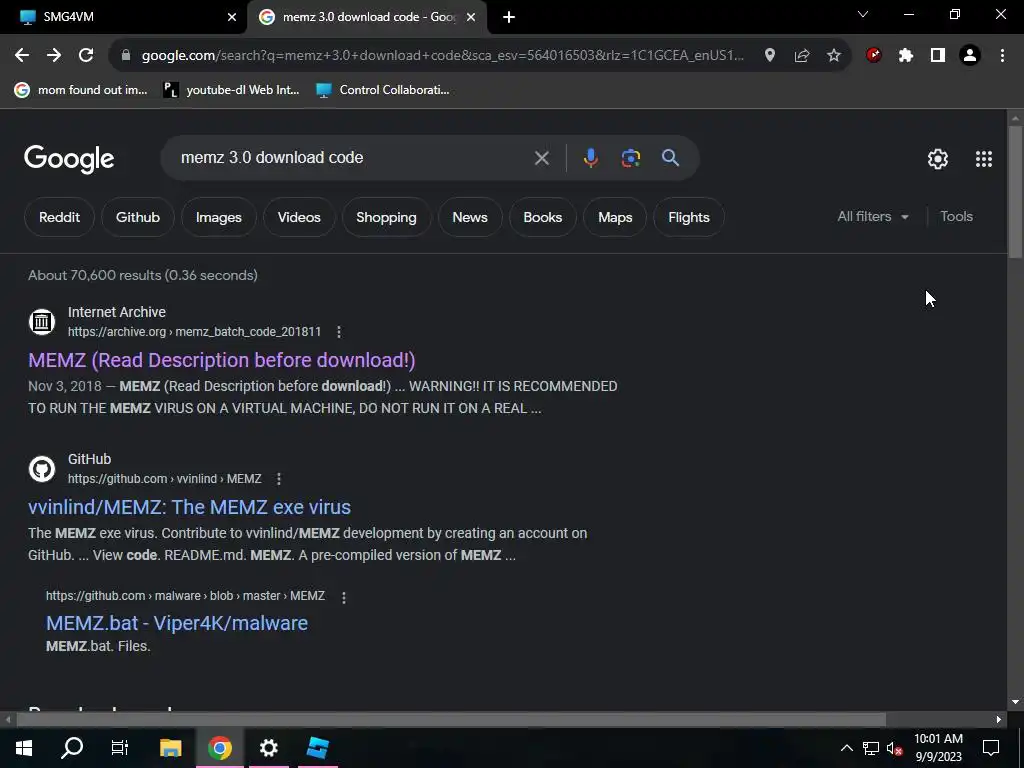
Task: Clear the search box with the X
Action: [x=541, y=158]
